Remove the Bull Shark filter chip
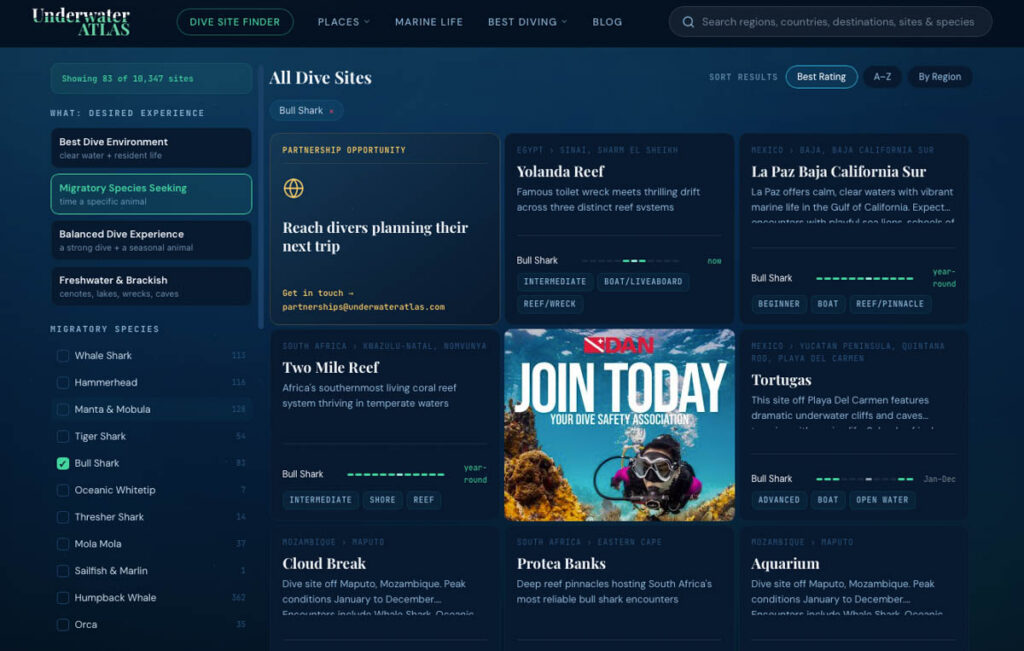Viewport: 1024px width, 651px height. pyautogui.click(x=332, y=111)
